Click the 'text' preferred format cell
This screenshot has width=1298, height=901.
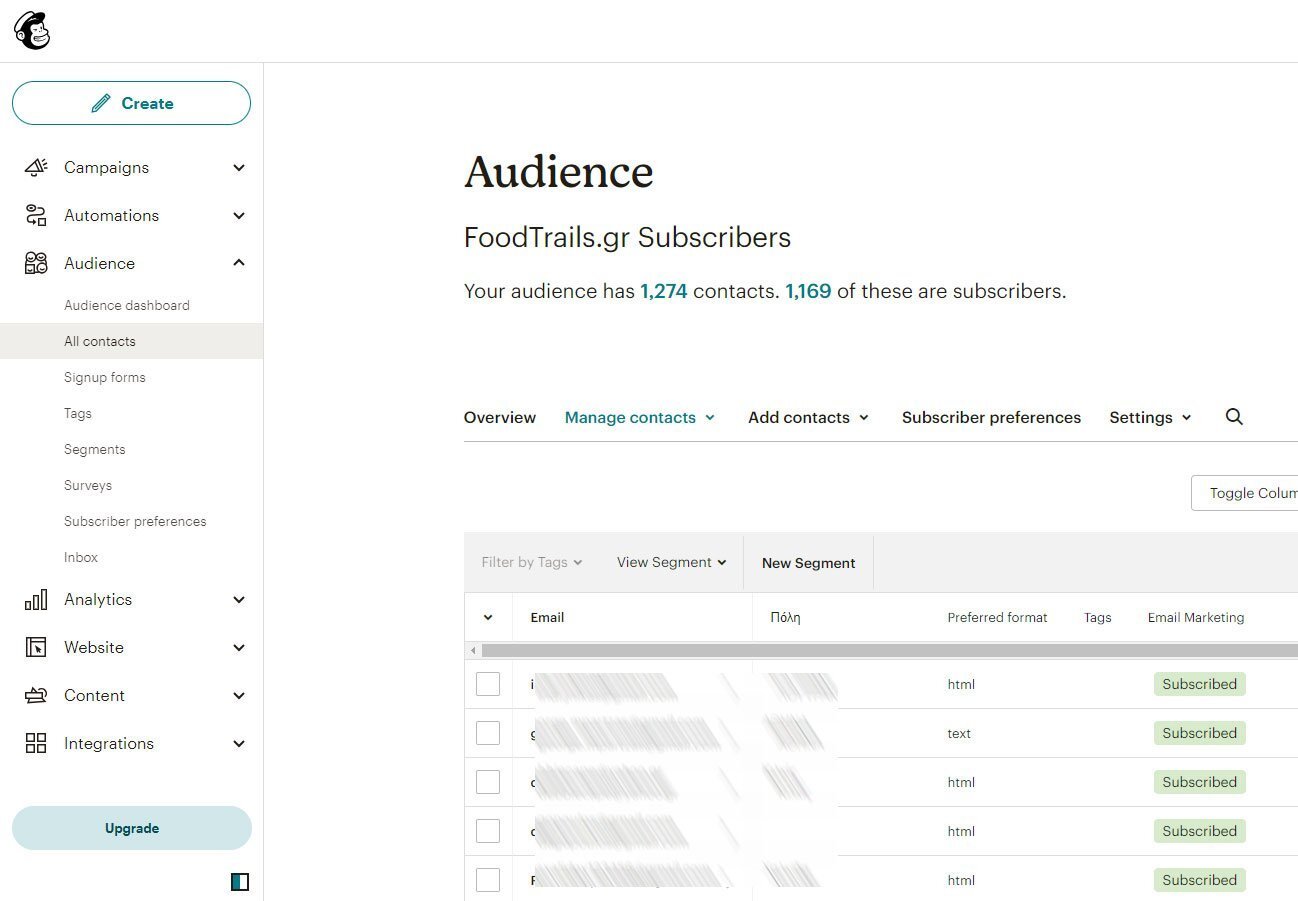click(x=959, y=733)
